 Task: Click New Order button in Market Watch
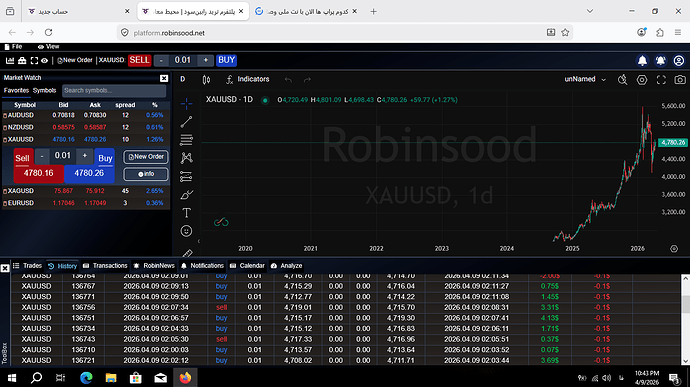(x=146, y=157)
